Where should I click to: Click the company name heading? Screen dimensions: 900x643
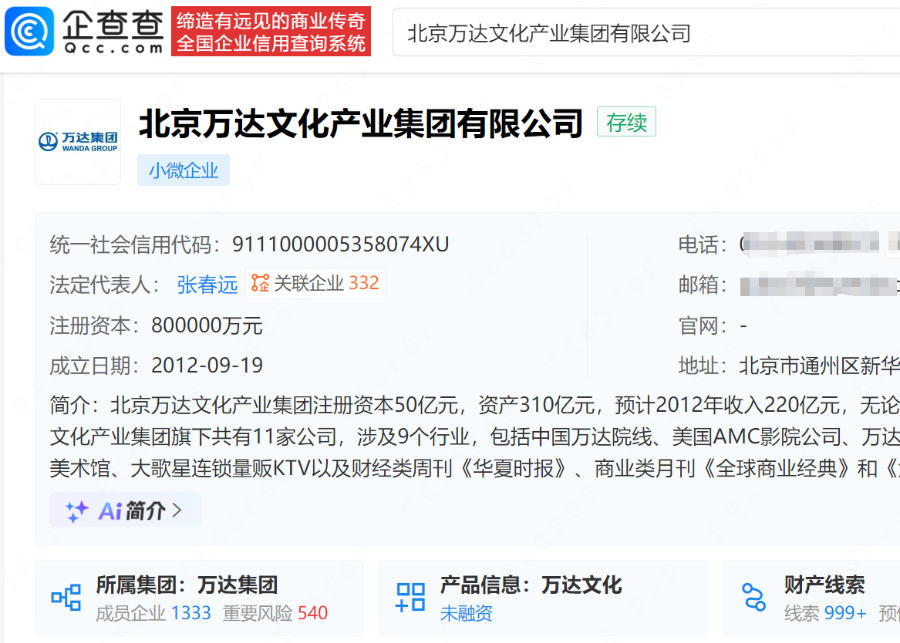point(360,123)
